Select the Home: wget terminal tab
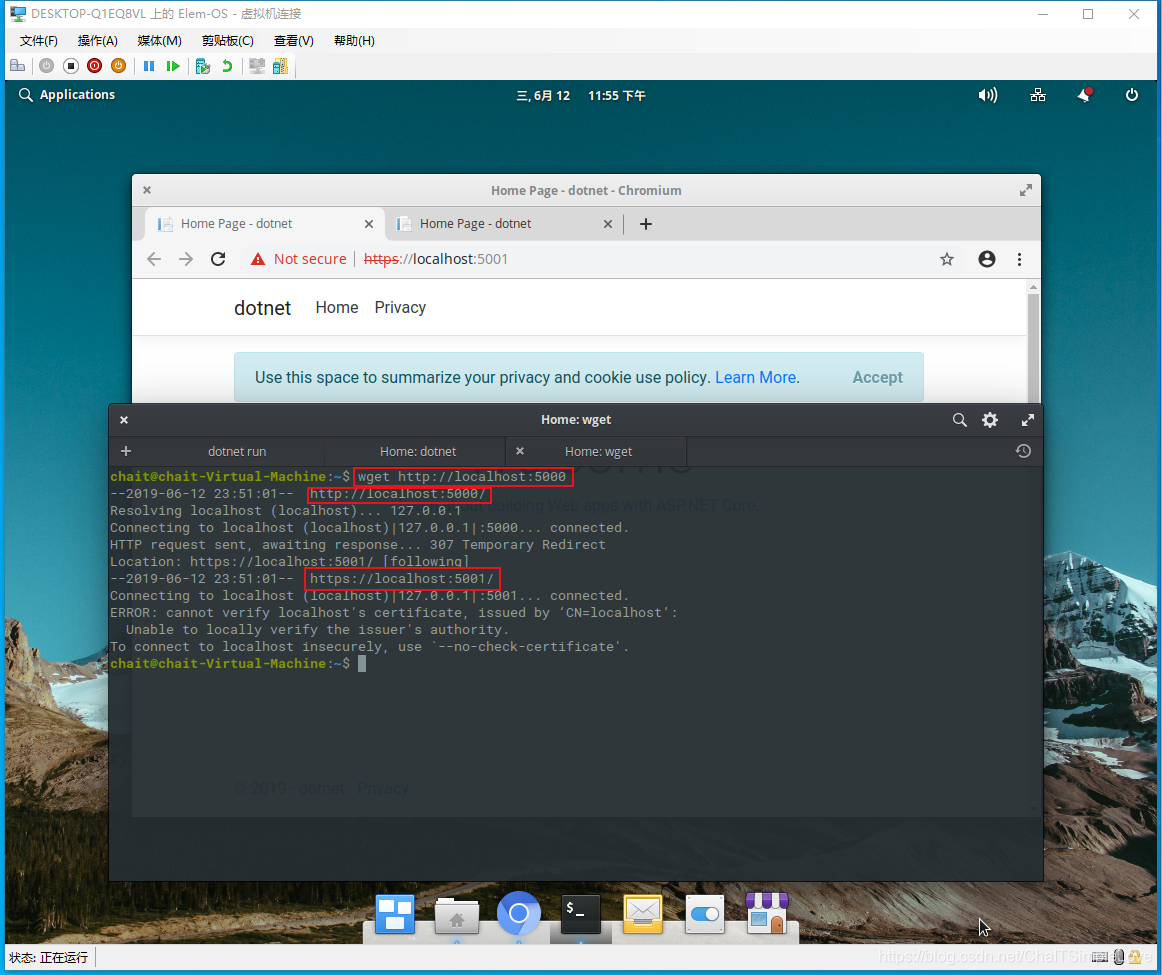The height and width of the screenshot is (975, 1162). tap(598, 452)
